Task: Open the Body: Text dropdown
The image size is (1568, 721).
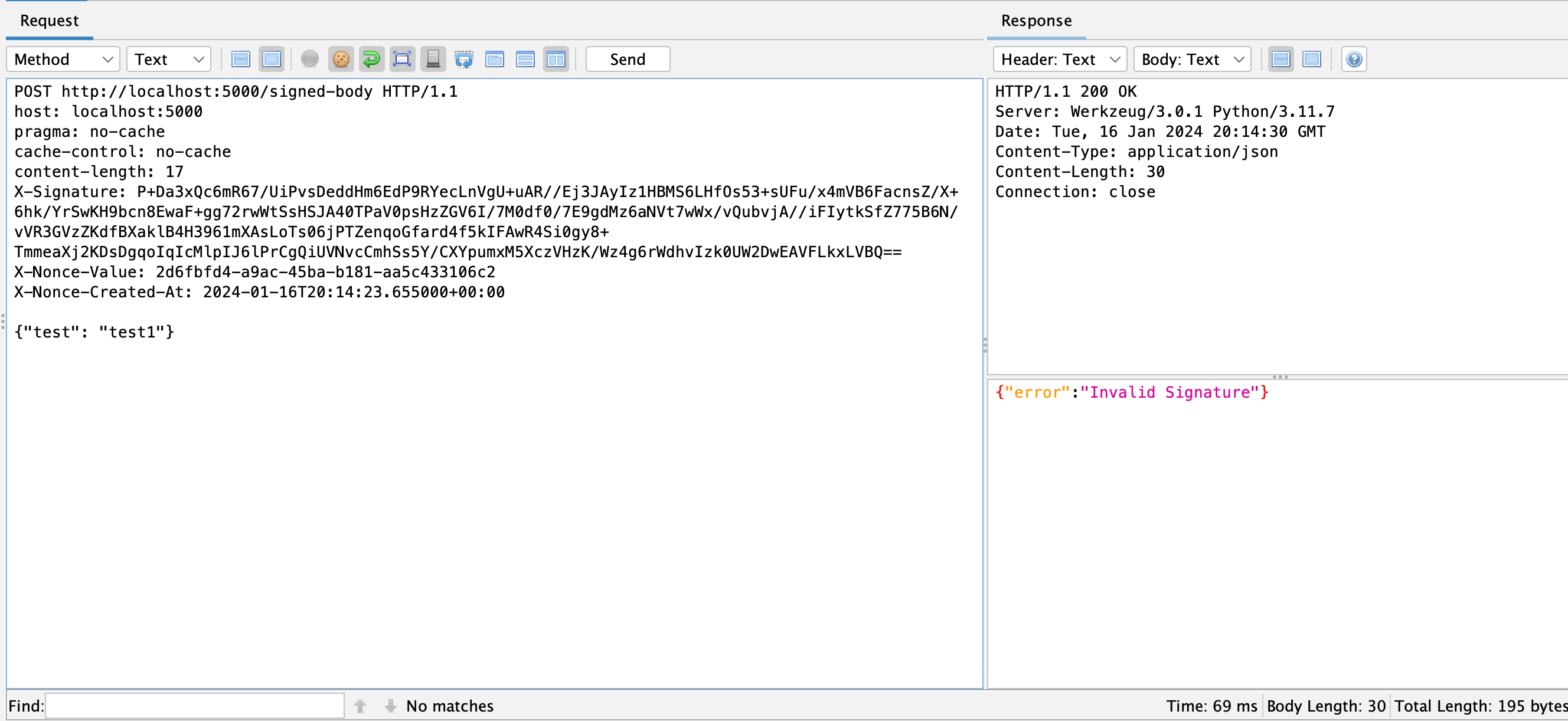Action: point(1191,59)
